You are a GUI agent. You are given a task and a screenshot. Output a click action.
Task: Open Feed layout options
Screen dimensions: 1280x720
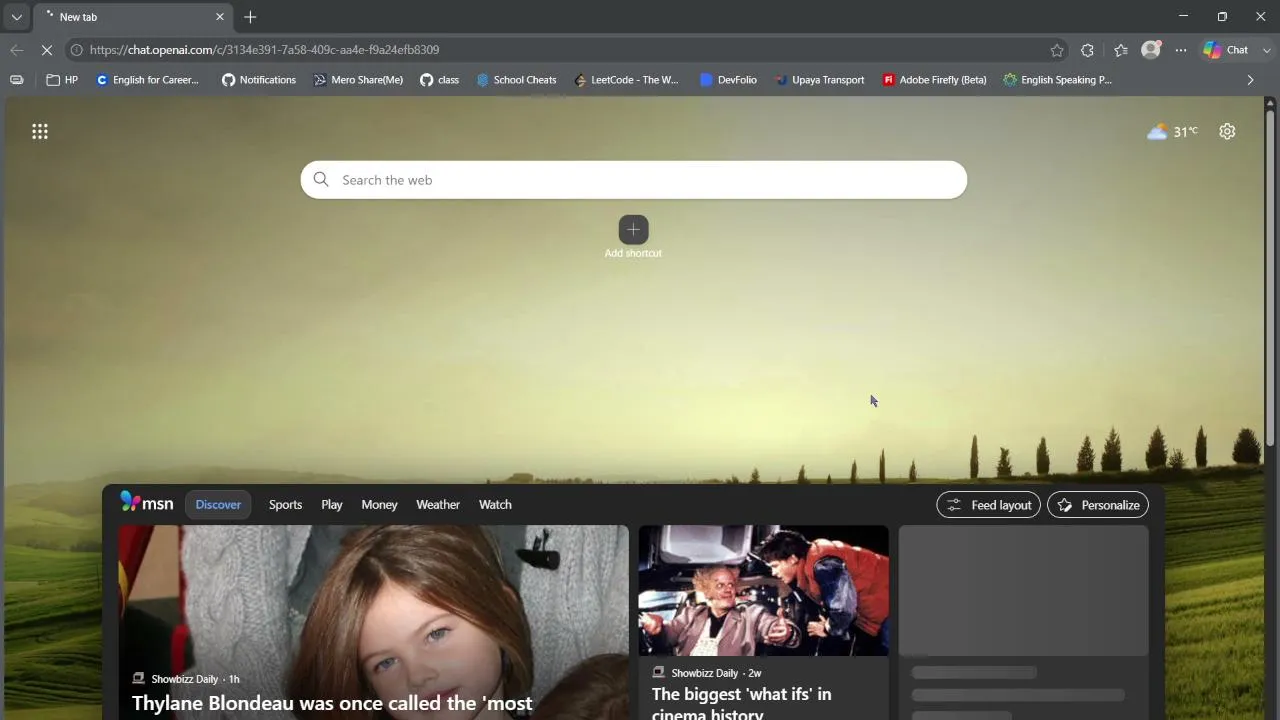coord(989,505)
